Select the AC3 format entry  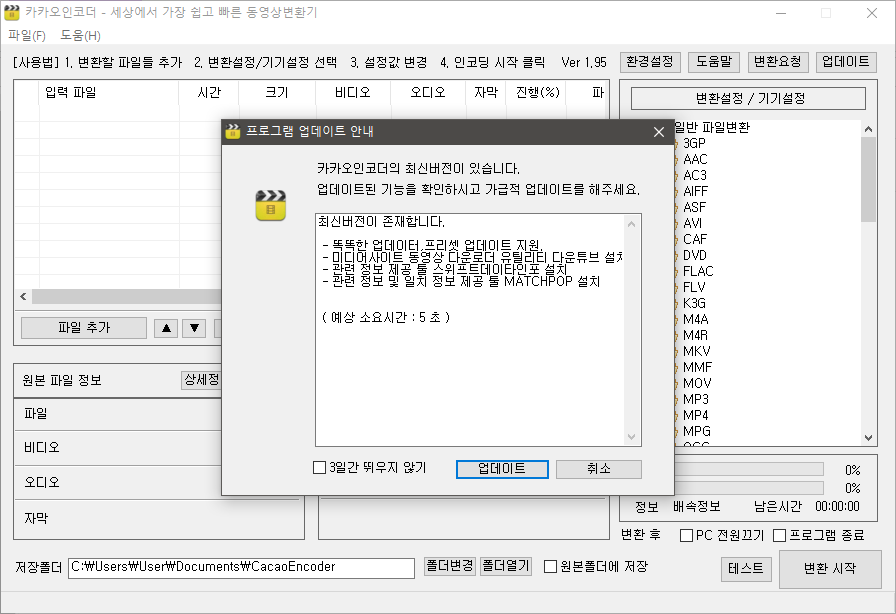point(695,176)
